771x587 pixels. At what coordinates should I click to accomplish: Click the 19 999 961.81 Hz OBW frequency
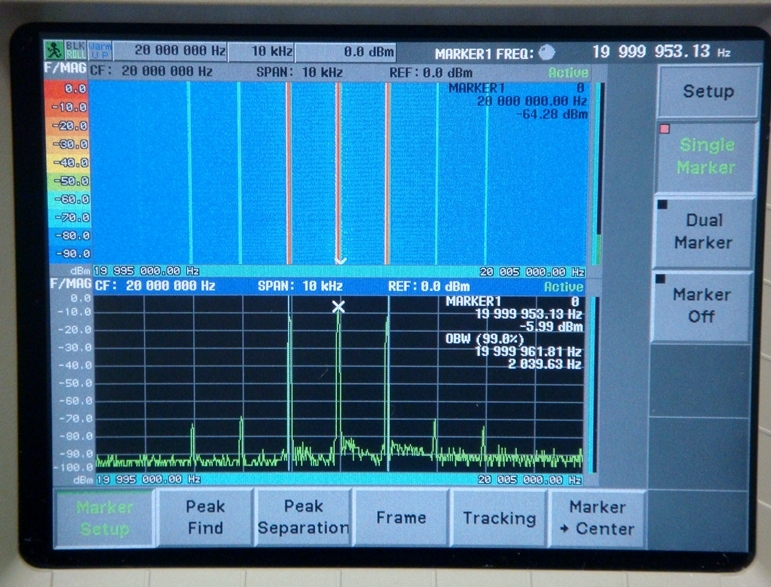point(529,352)
